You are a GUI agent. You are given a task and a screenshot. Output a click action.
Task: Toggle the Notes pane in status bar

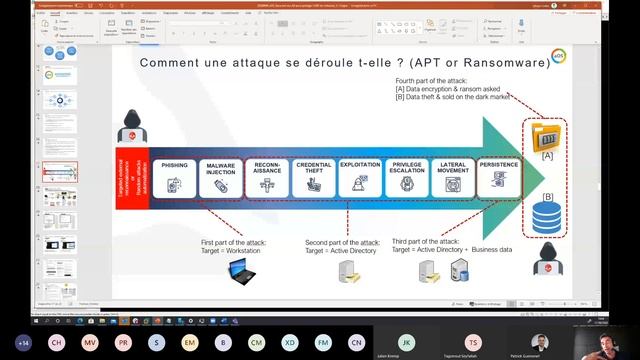[x=458, y=304]
